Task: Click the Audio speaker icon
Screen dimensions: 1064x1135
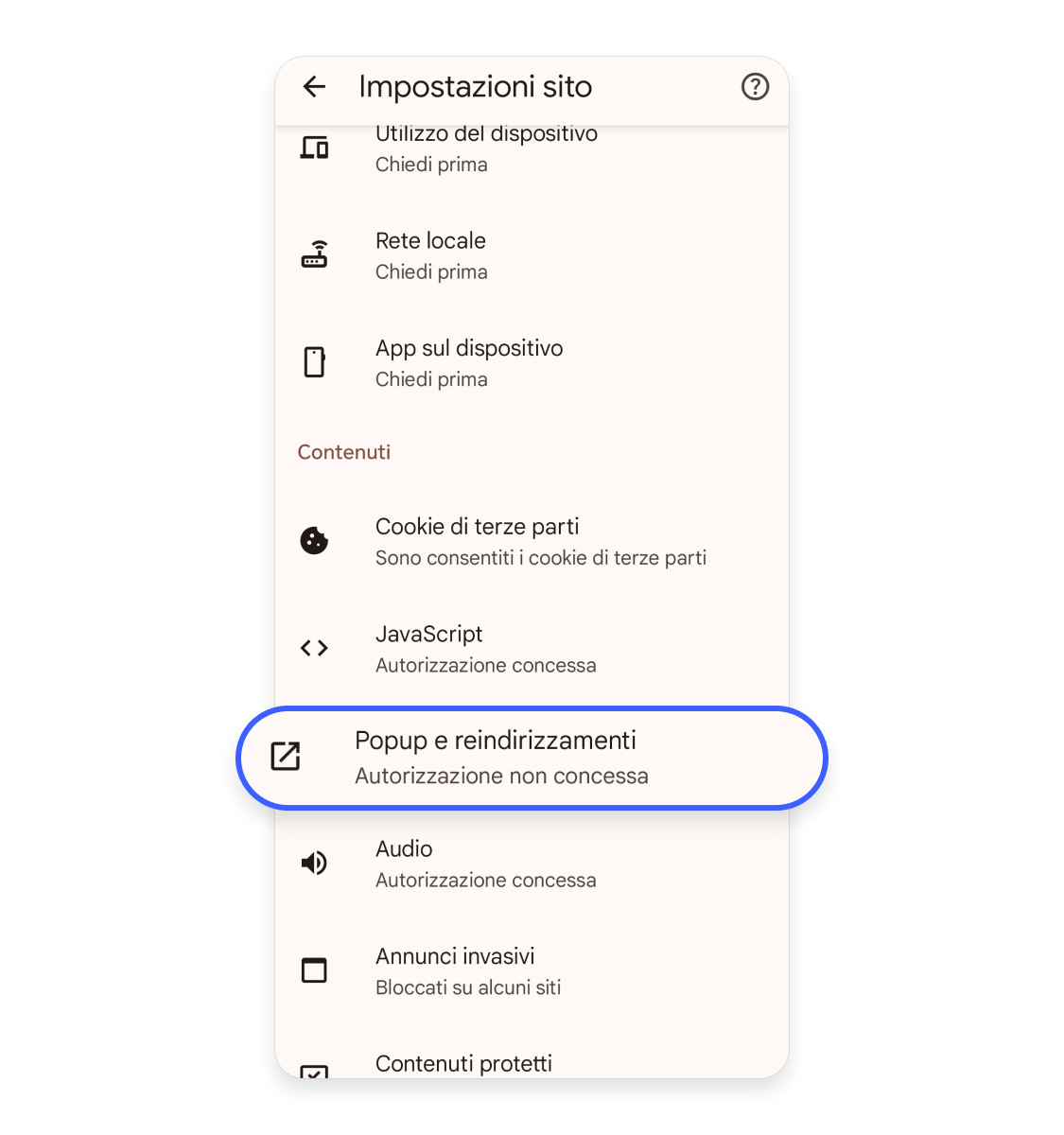Action: [314, 863]
